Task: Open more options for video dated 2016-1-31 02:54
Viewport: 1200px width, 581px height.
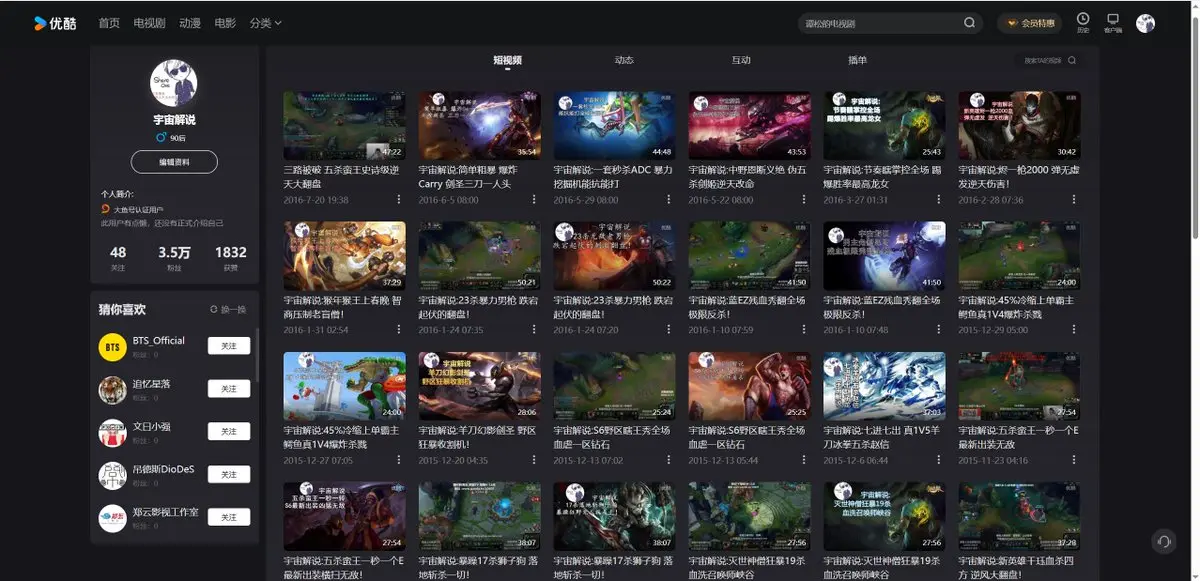Action: point(399,329)
